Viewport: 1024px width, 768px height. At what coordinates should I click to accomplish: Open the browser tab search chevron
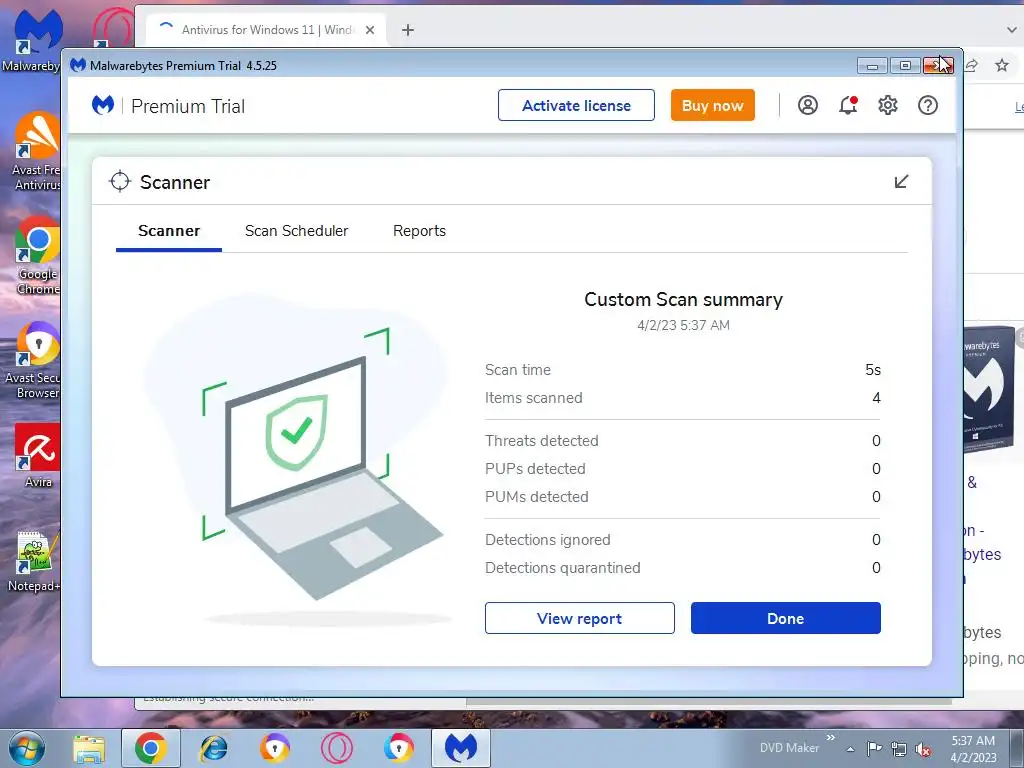(x=1012, y=30)
